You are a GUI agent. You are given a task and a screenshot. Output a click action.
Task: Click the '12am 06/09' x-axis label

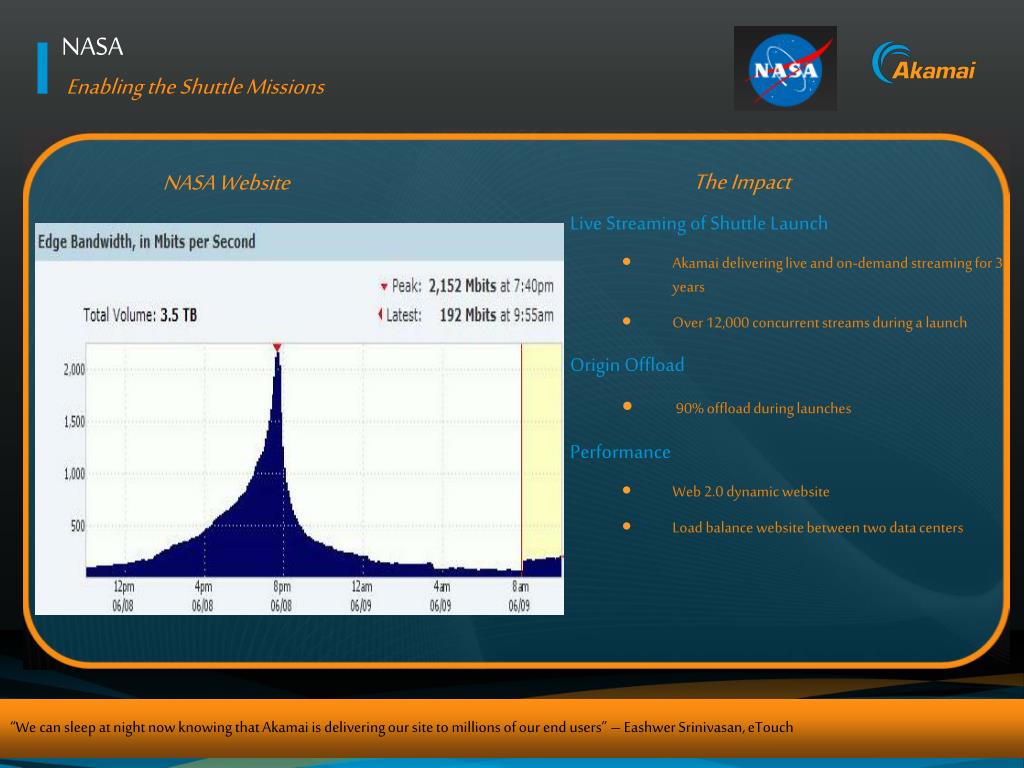[x=361, y=596]
